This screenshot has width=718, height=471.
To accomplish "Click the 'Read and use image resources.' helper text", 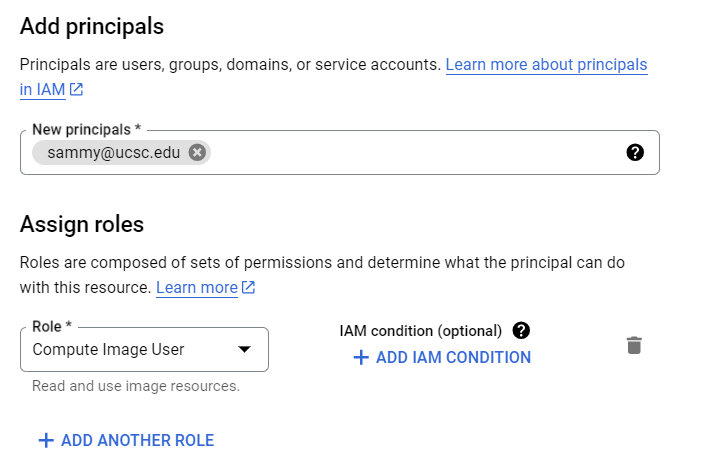I will tap(136, 386).
